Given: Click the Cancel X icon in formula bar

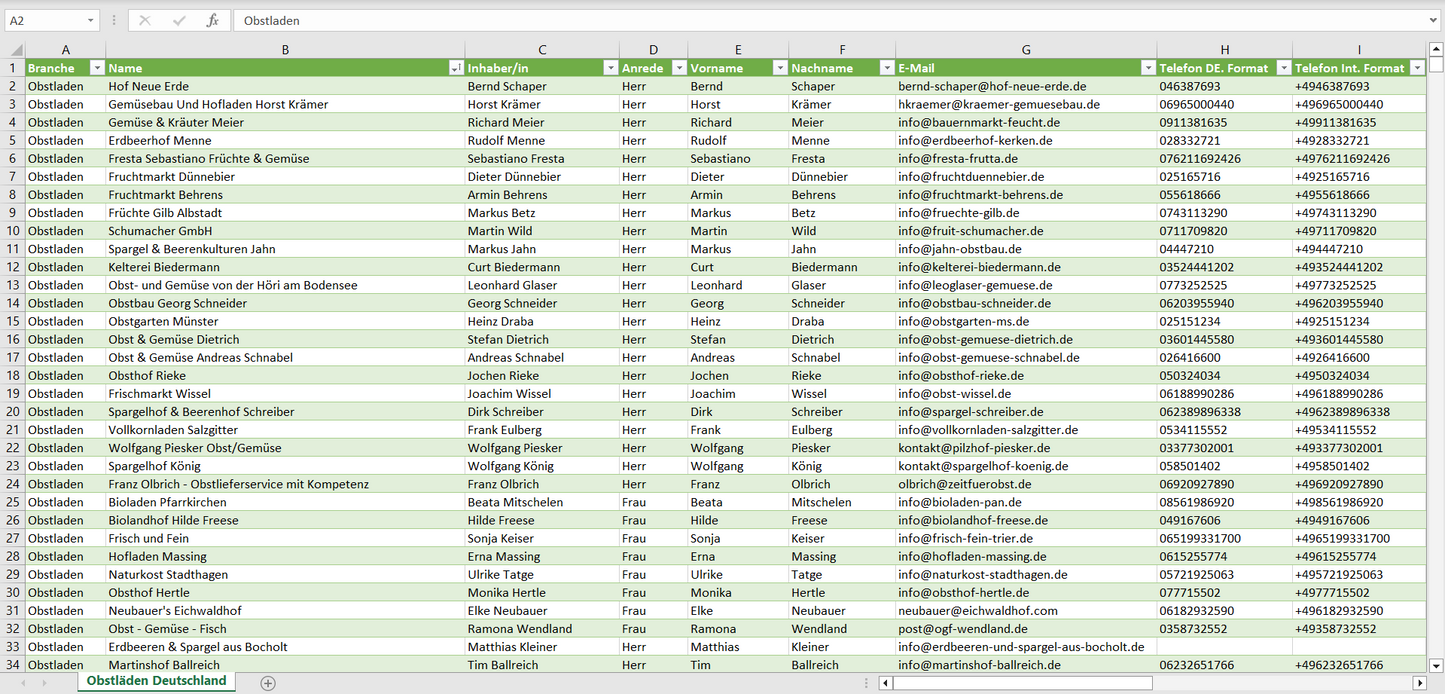Looking at the screenshot, I should [145, 20].
